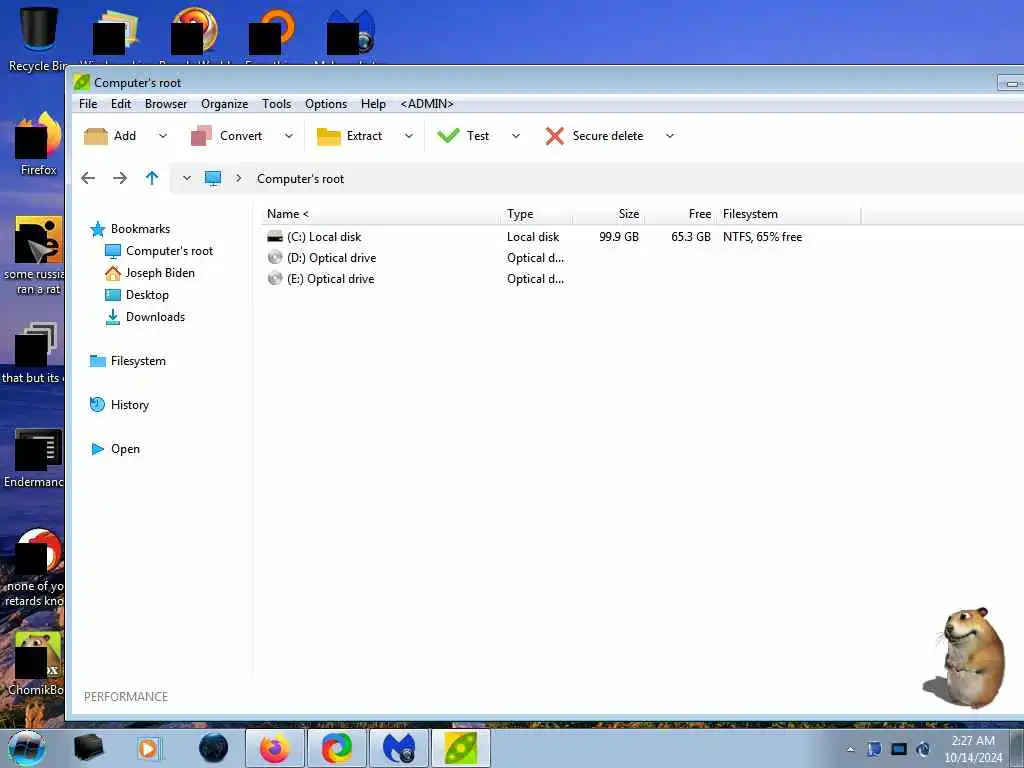Open Malwarebytes from the taskbar
Screen dimensions: 1024x768
pos(399,748)
